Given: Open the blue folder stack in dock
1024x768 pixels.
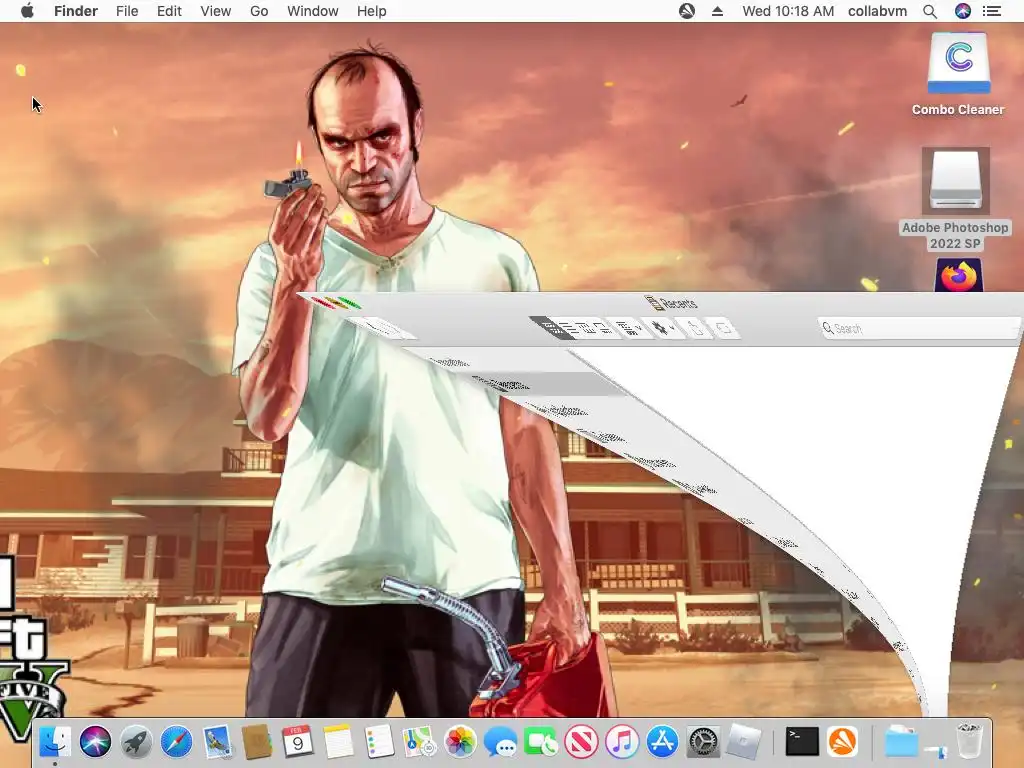Looking at the screenshot, I should [x=901, y=742].
